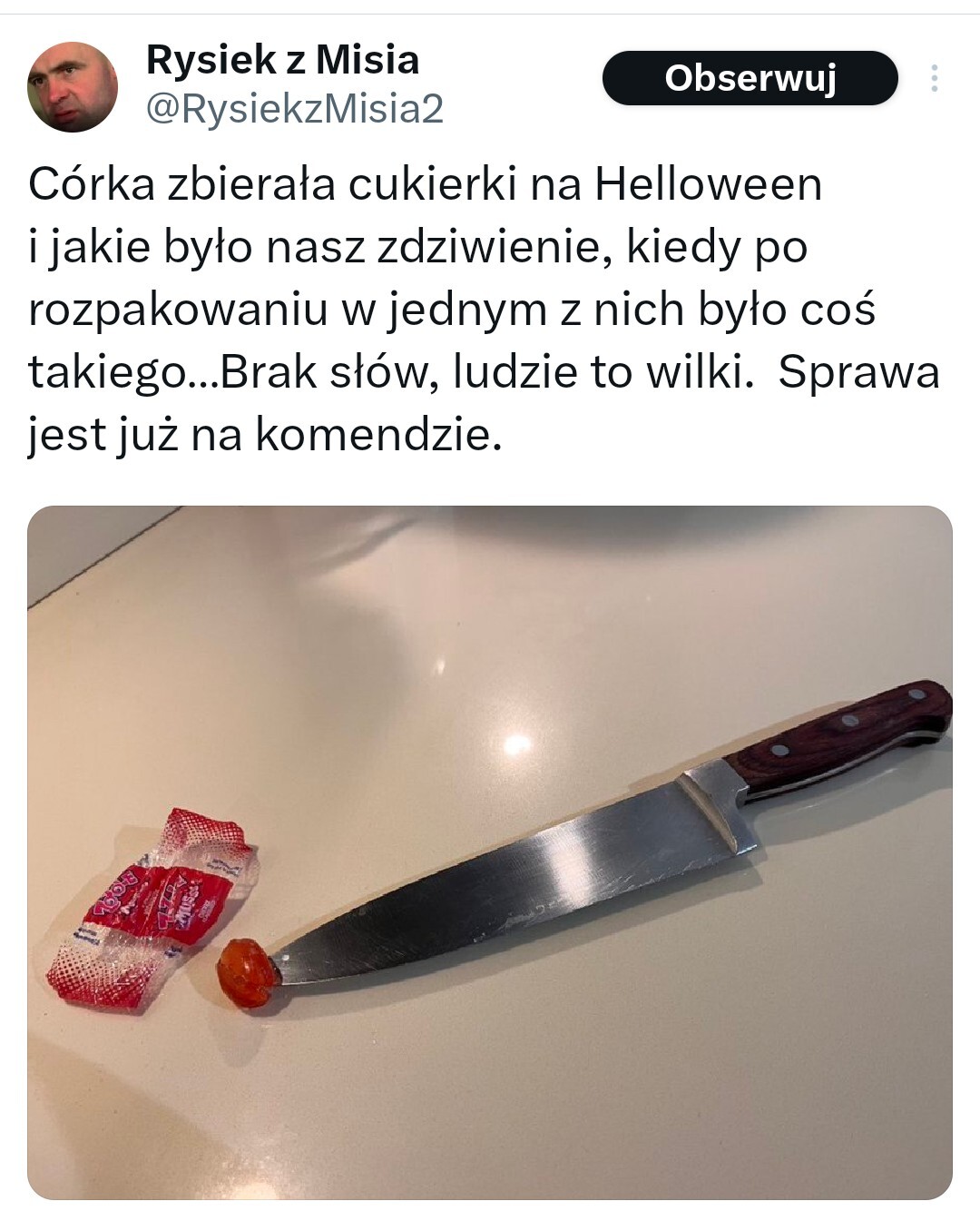
Task: Click the line 'jest już na komendzie.'
Action: click(x=264, y=435)
